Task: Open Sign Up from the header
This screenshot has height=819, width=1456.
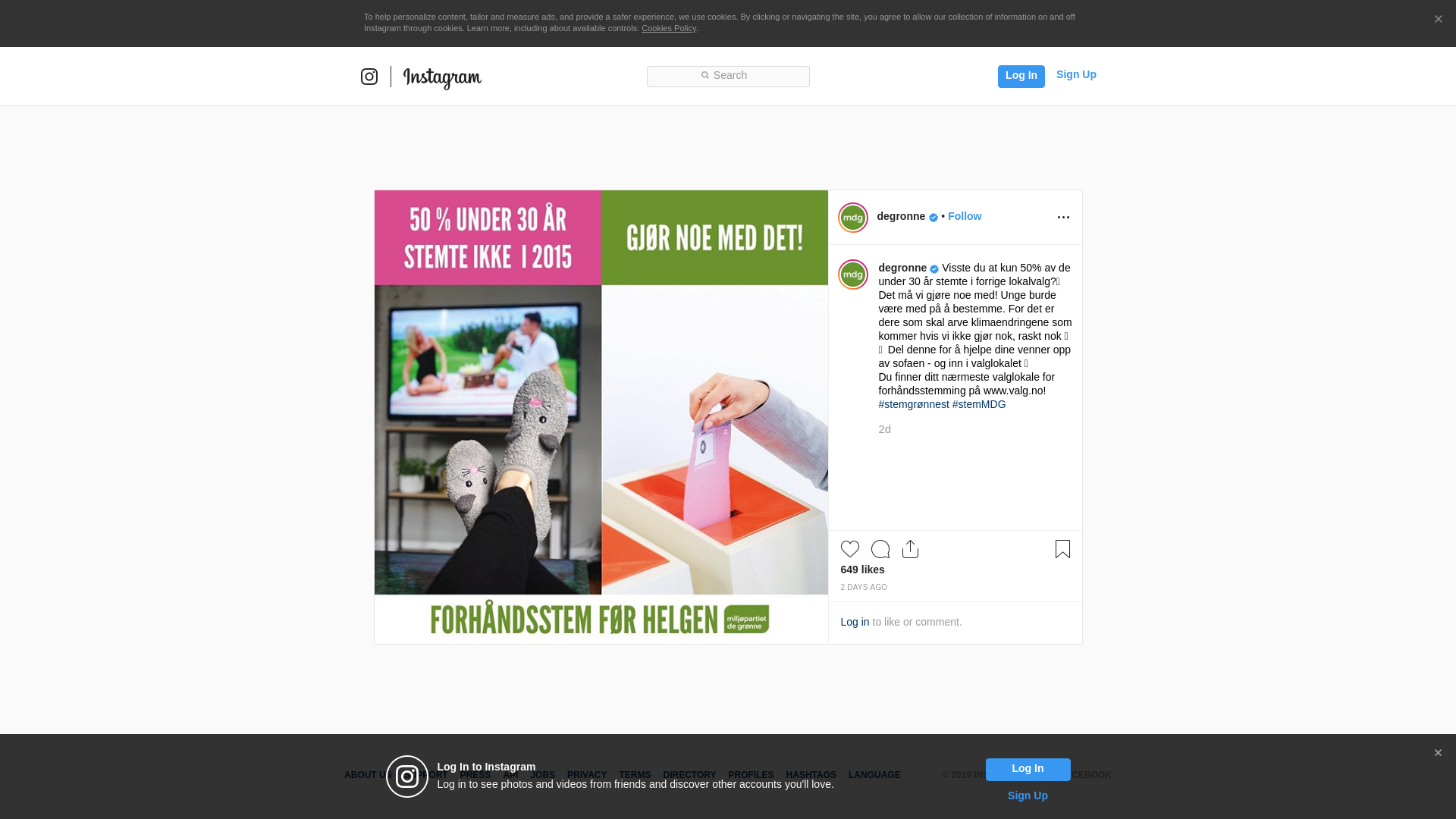Action: [1076, 74]
